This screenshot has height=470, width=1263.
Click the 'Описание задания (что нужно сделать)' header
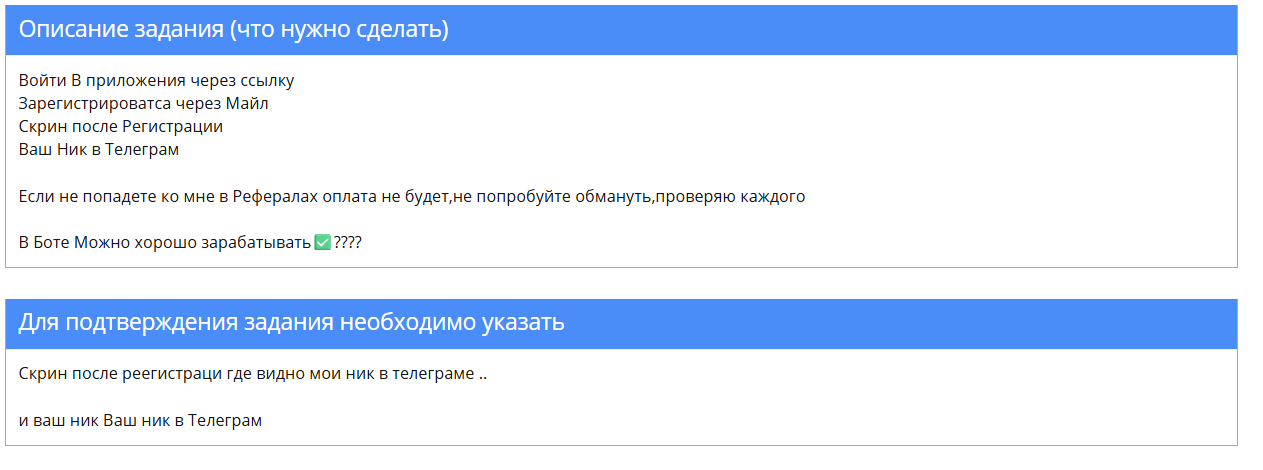click(x=621, y=30)
